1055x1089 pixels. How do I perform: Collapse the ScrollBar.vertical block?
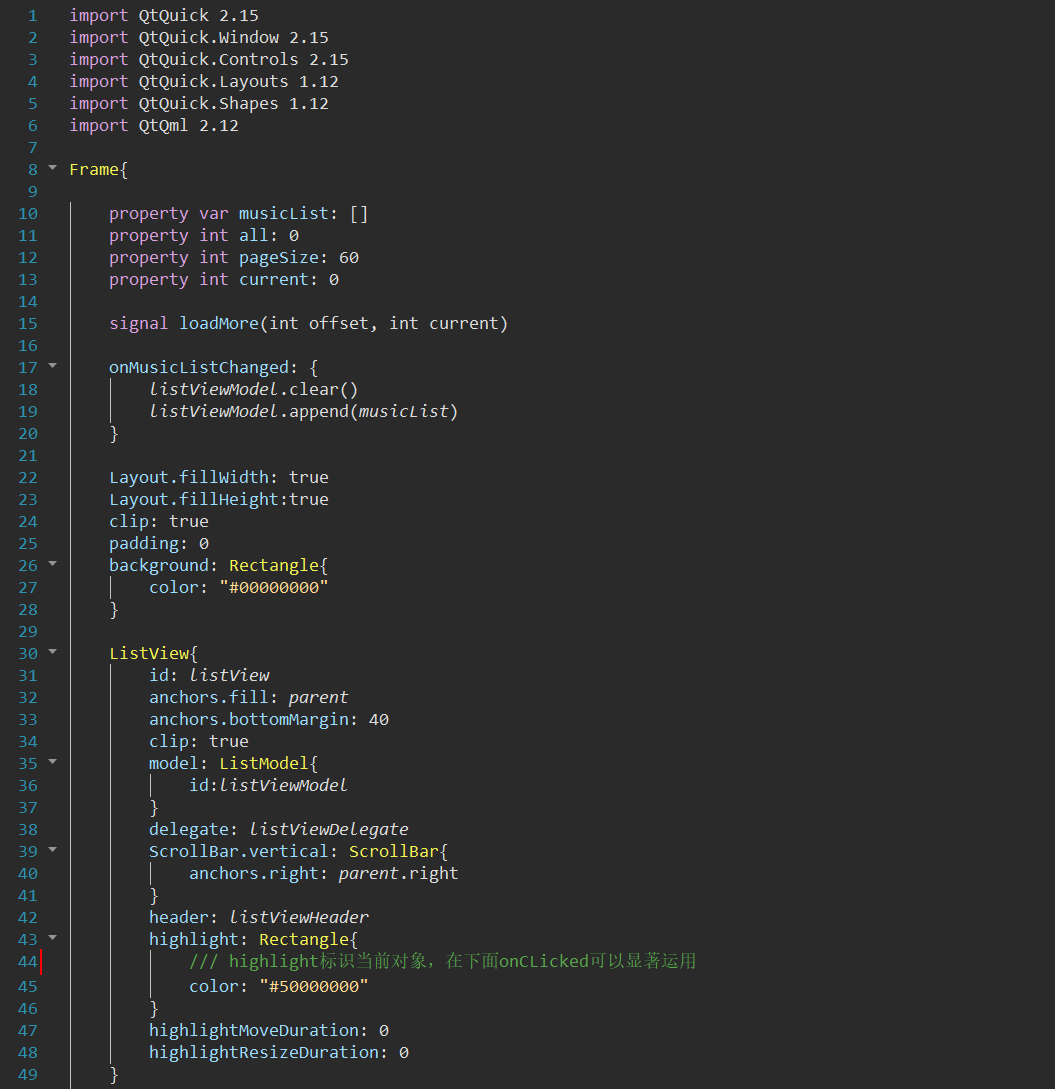tap(52, 850)
